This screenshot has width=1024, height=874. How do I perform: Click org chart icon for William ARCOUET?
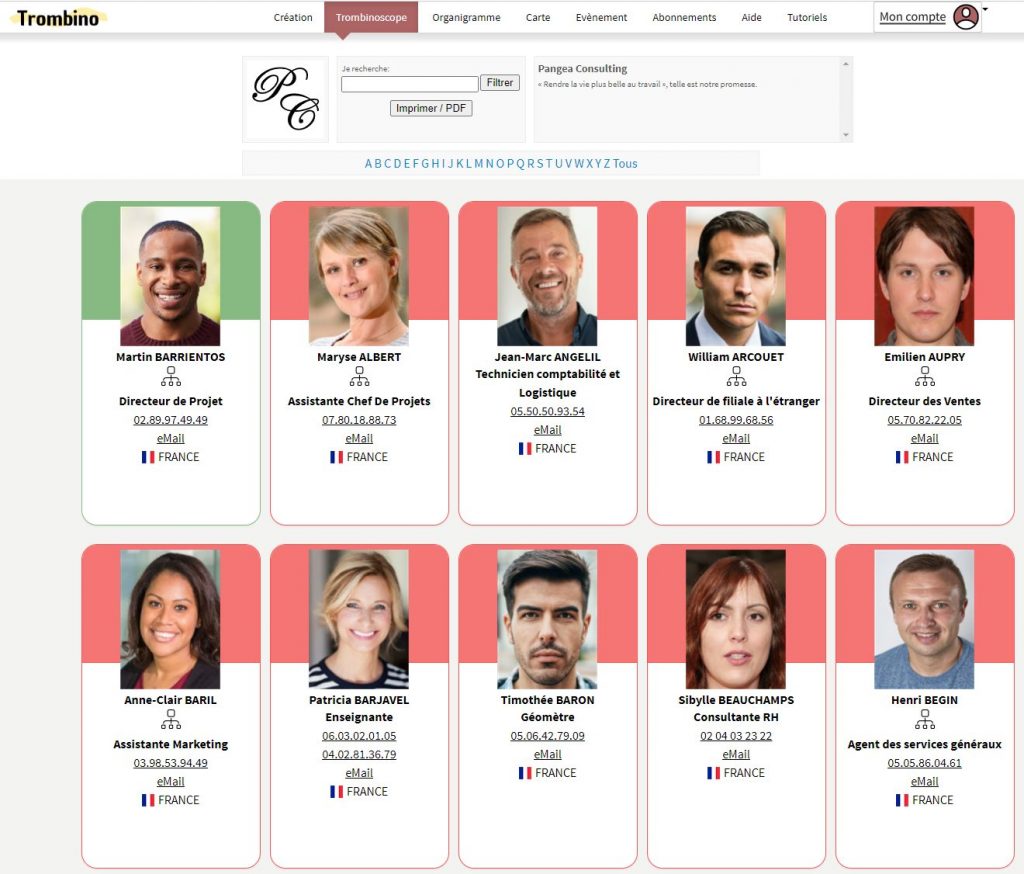coord(736,376)
